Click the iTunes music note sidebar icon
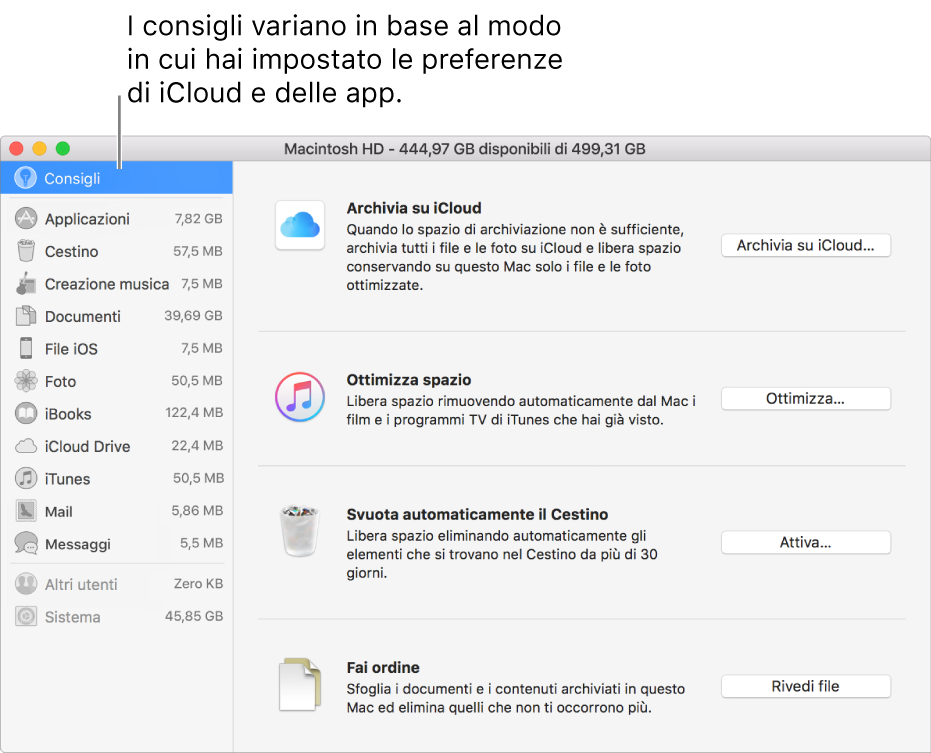 tap(26, 478)
